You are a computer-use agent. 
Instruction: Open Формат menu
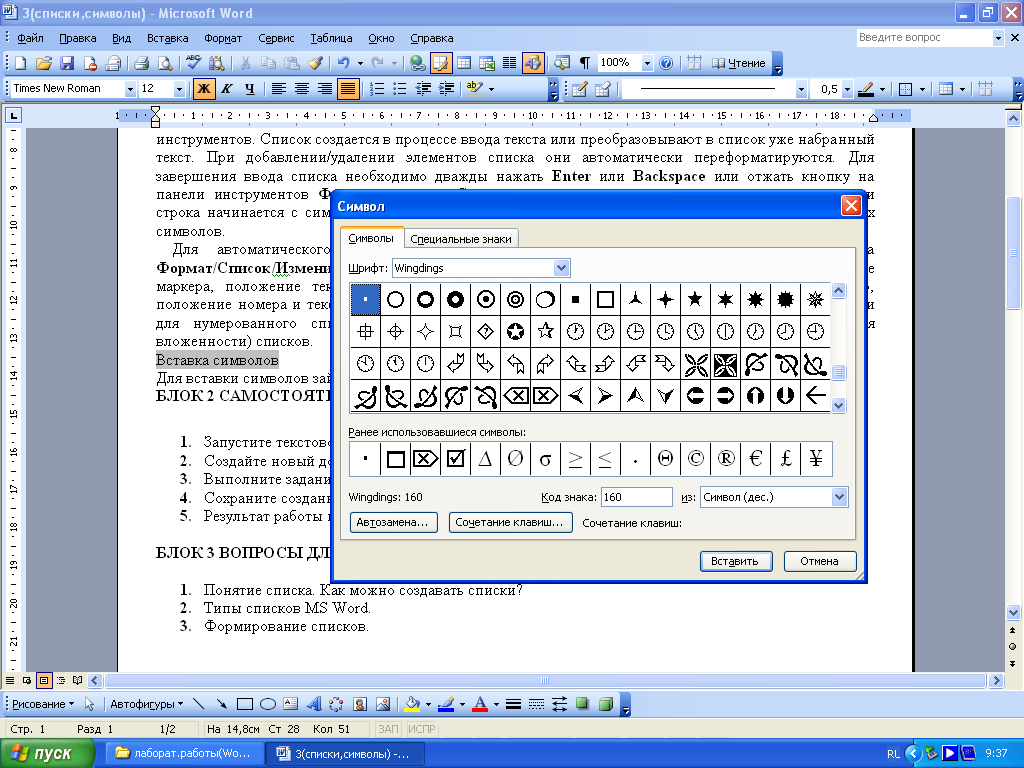click(x=223, y=38)
